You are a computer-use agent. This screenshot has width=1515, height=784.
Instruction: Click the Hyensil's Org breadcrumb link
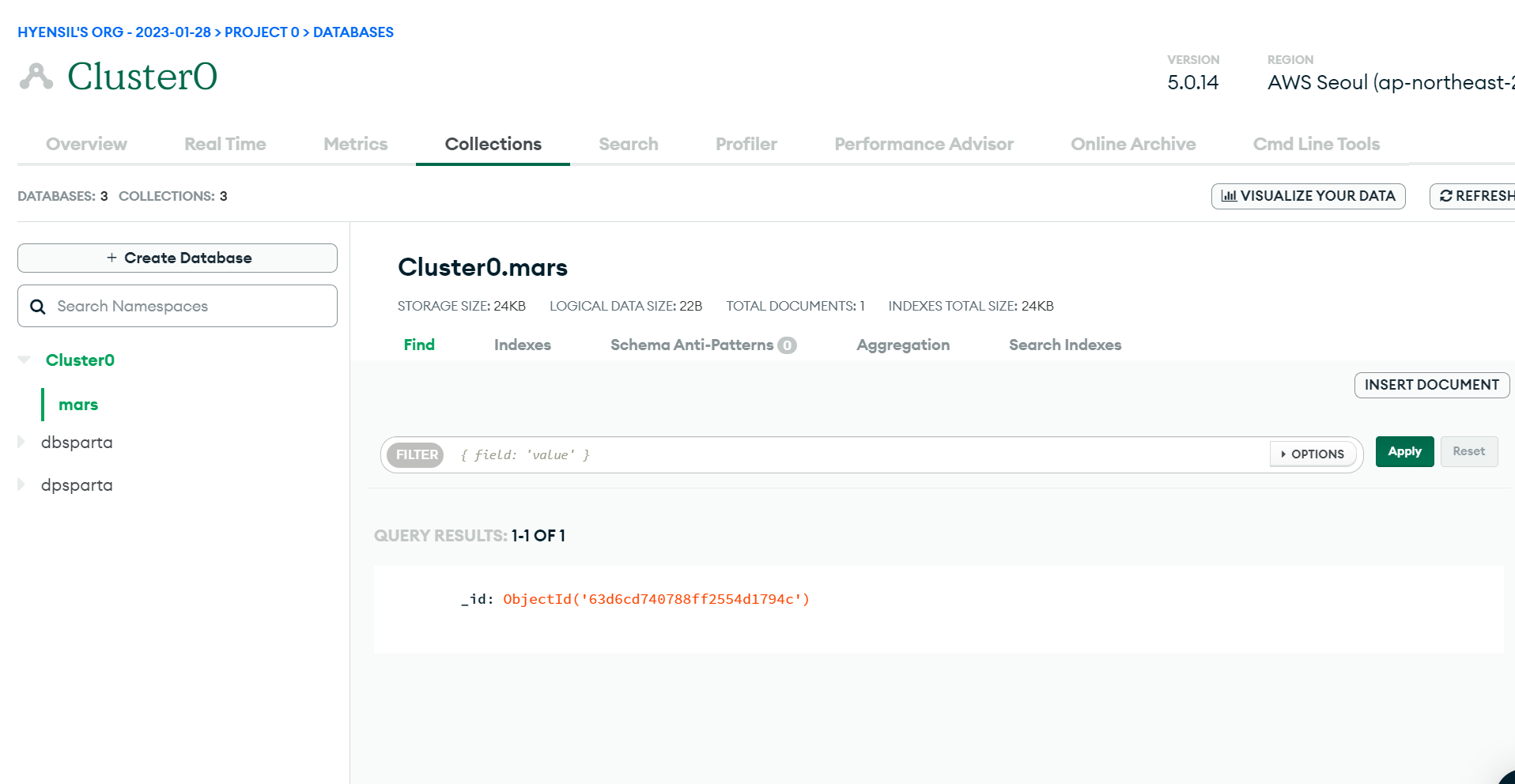click(x=114, y=32)
